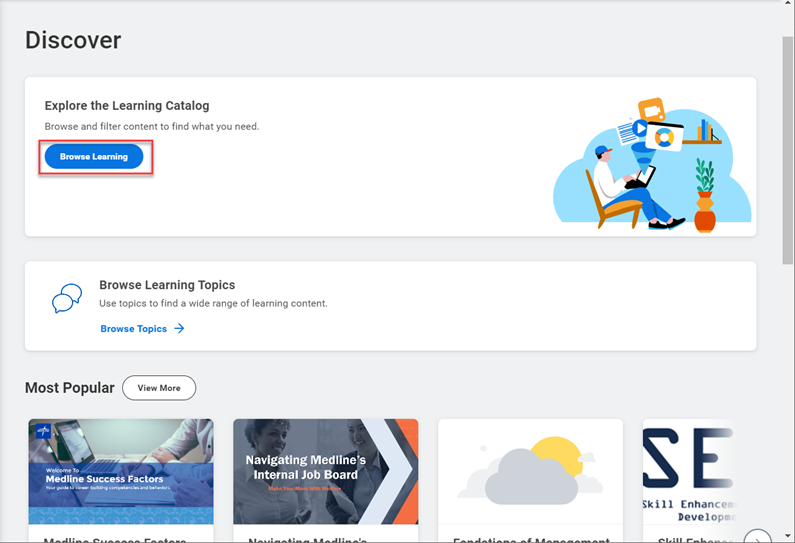Click the Medline logo on Success Factors thumbnail
795x543 pixels.
click(43, 432)
